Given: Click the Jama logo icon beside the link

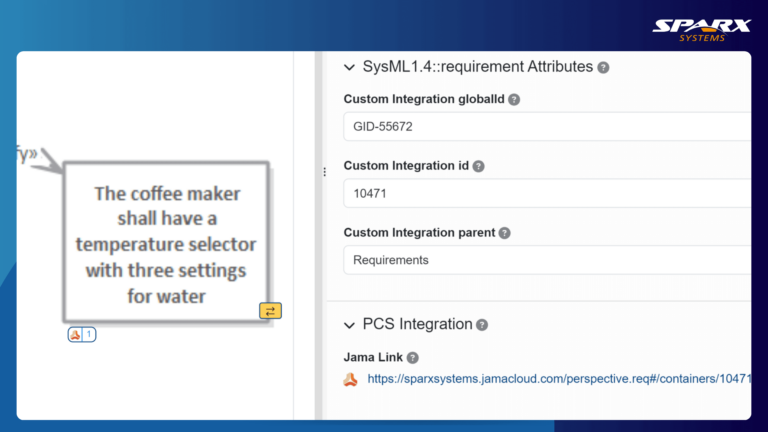Looking at the screenshot, I should point(350,379).
